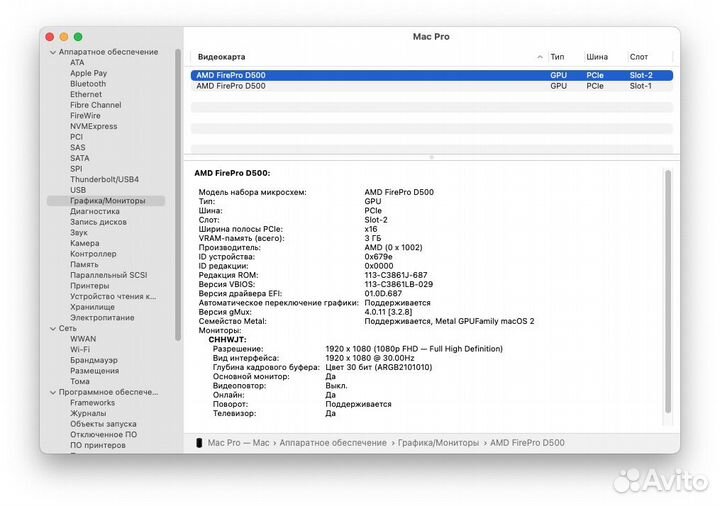Open Устройство чтения к... entry

[113, 296]
